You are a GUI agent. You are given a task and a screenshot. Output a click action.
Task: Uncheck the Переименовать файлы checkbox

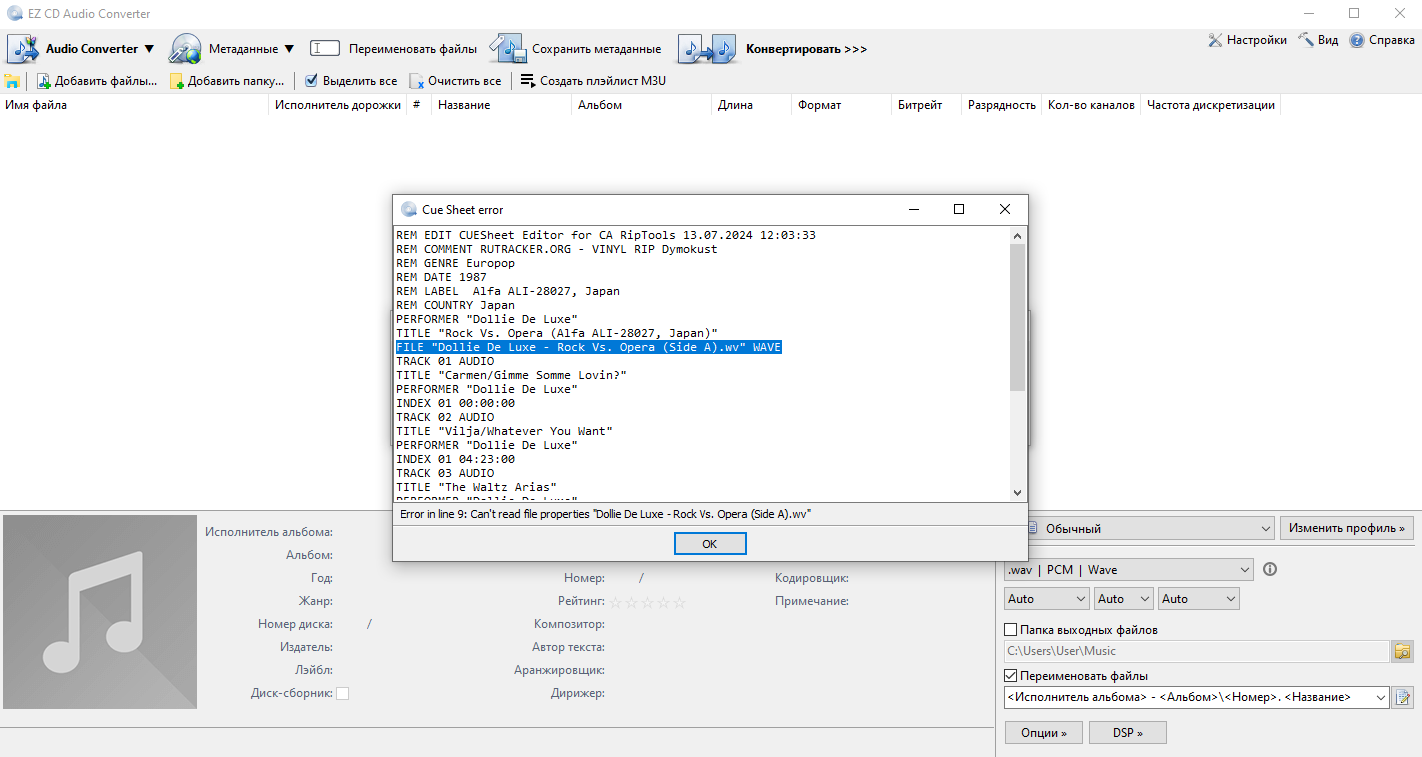pos(1010,676)
